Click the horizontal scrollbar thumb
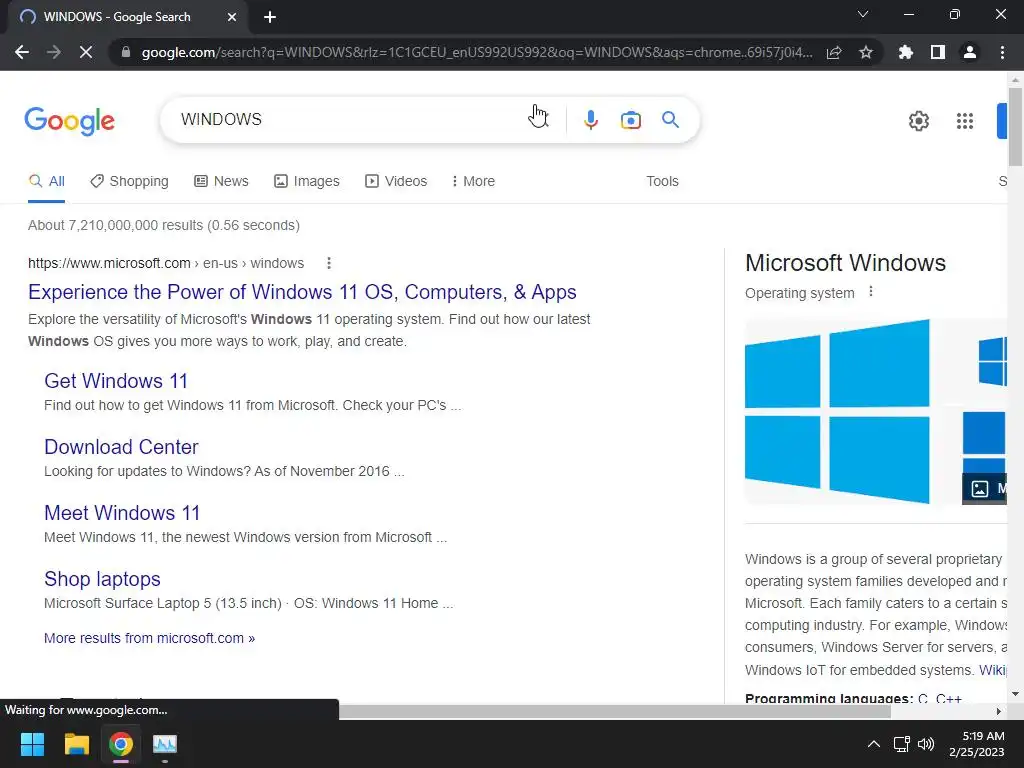The image size is (1024, 768). (614, 711)
